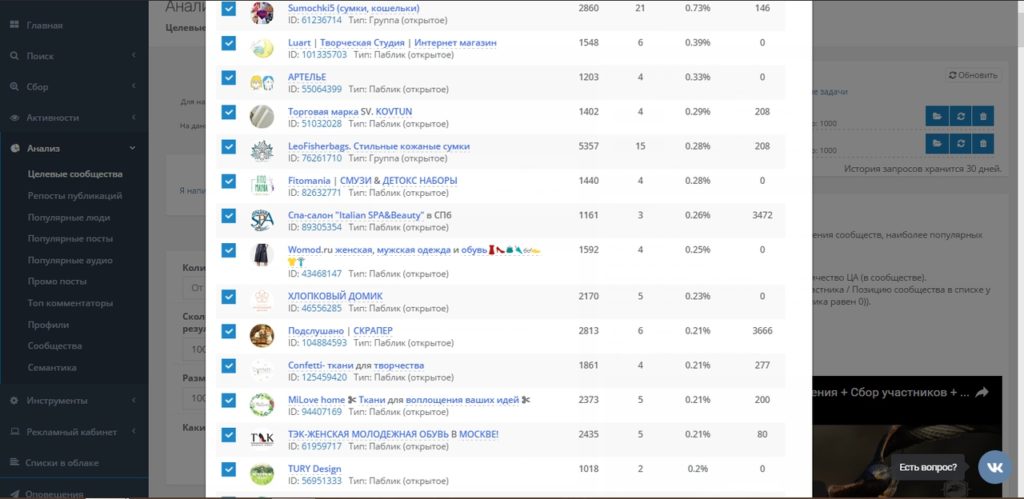
Task: Uncheck the ТЭК-ЖЕНСКАЯ МОЛОДЕЖНАЯ ОБУВЬ checkbox
Action: pos(229,434)
